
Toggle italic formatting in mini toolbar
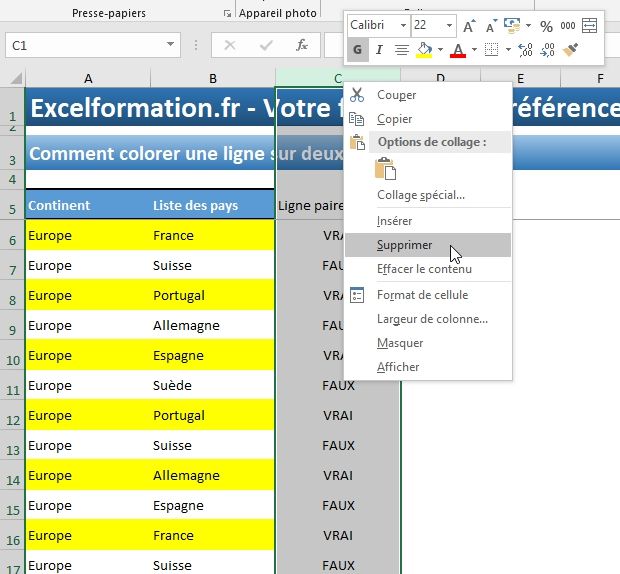pos(379,50)
